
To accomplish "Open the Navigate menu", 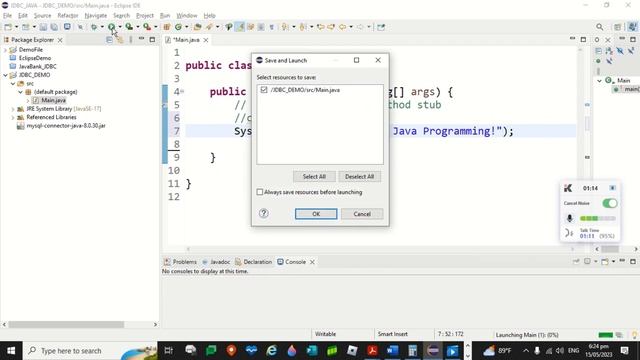I will coord(96,16).
